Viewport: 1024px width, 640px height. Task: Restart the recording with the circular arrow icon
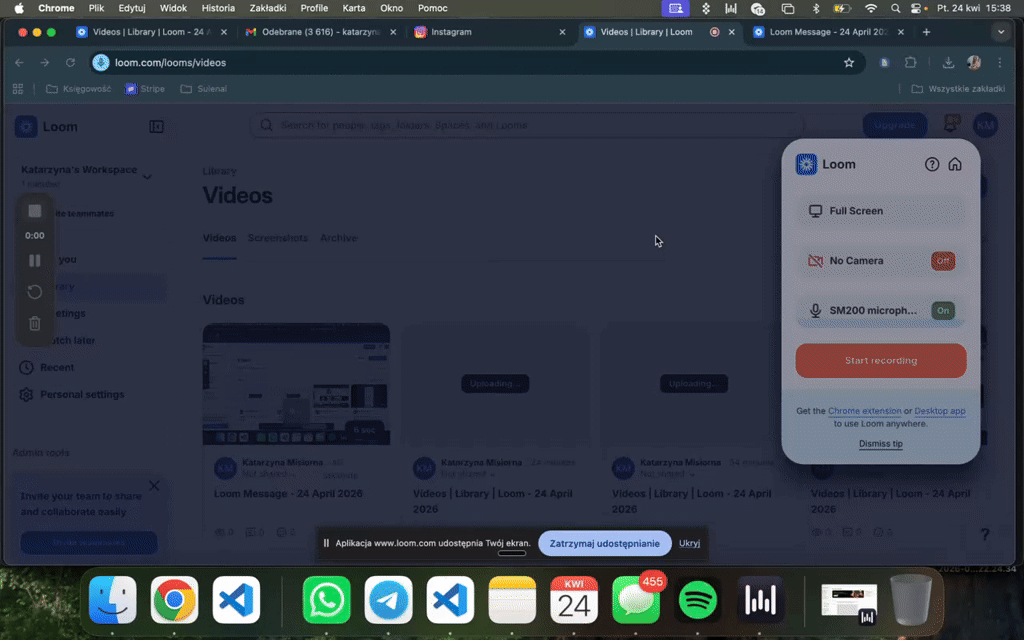pyautogui.click(x=35, y=292)
